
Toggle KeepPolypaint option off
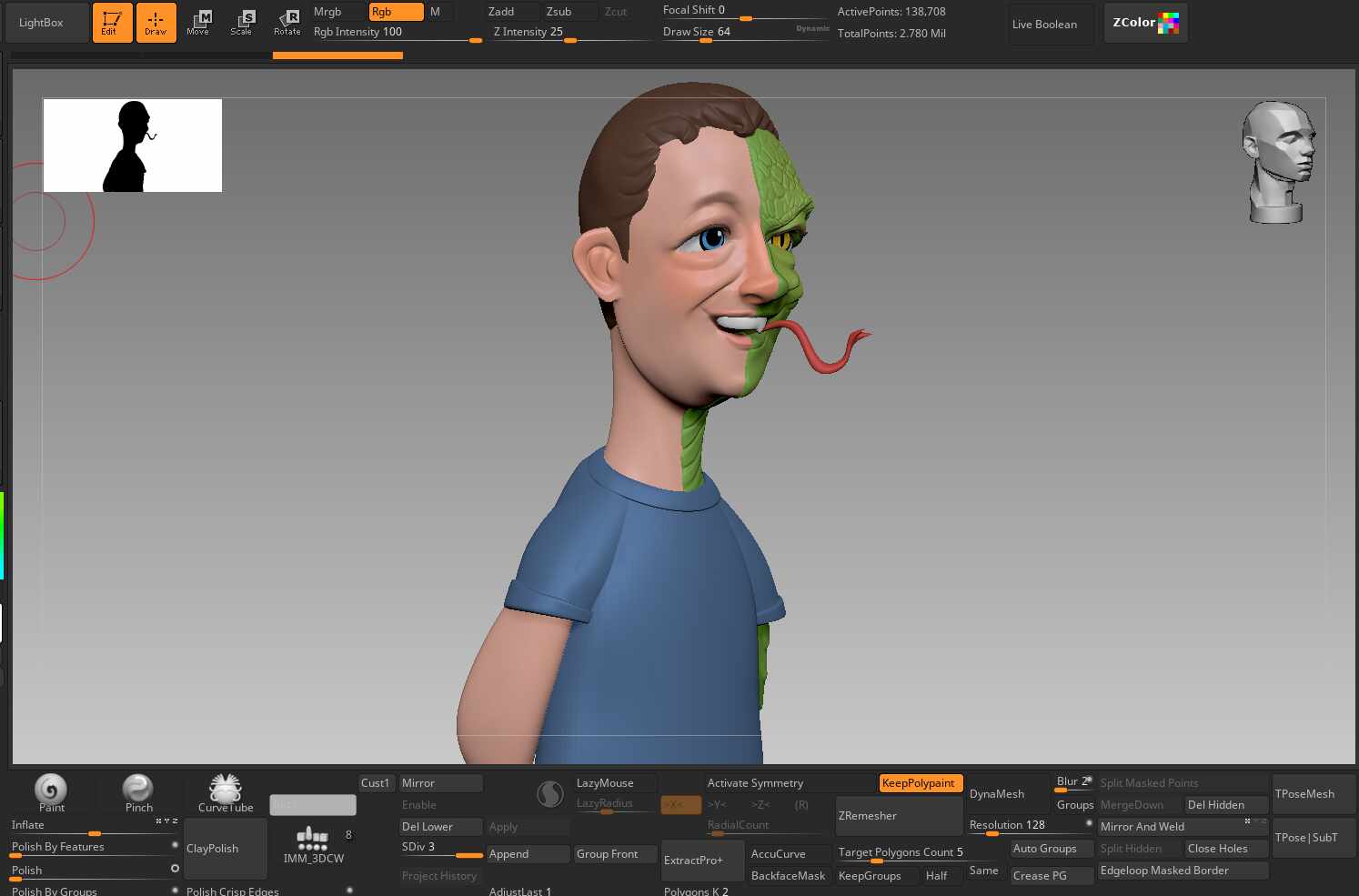[920, 783]
